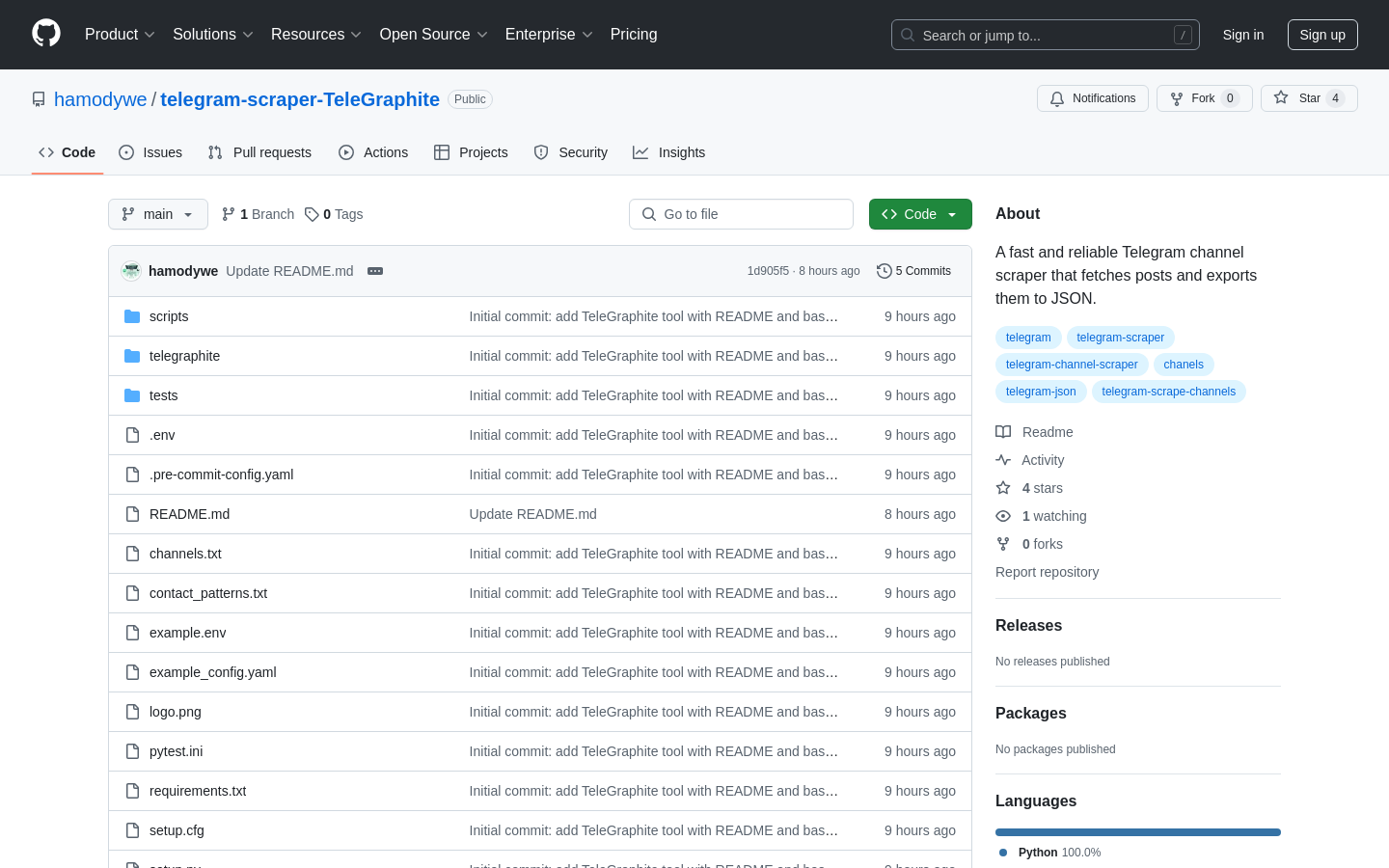The height and width of the screenshot is (868, 1389).
Task: Open the Packages heading link
Action: coord(1030,714)
